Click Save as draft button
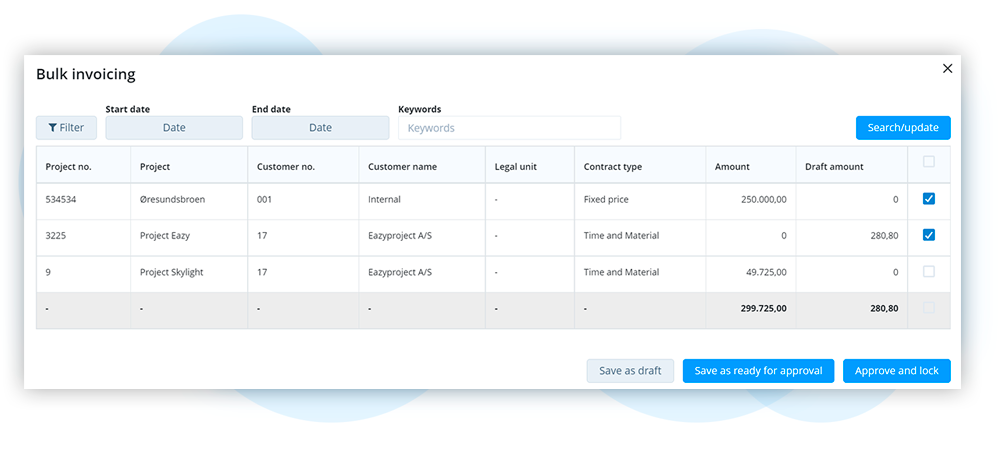Image resolution: width=1000 pixels, height=464 pixels. [x=630, y=371]
